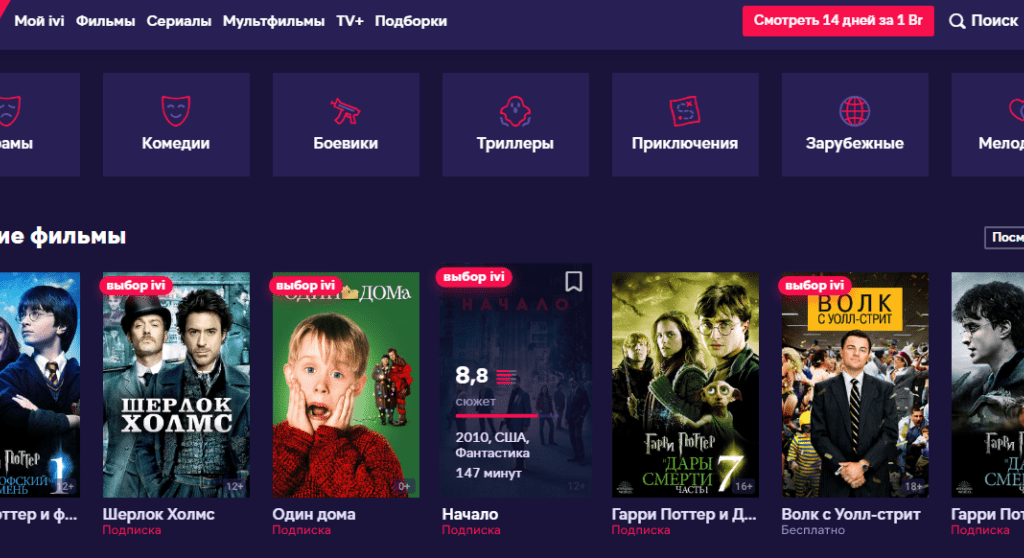The width and height of the screenshot is (1024, 558).
Task: Open the Фильмы menu
Action: 105,21
